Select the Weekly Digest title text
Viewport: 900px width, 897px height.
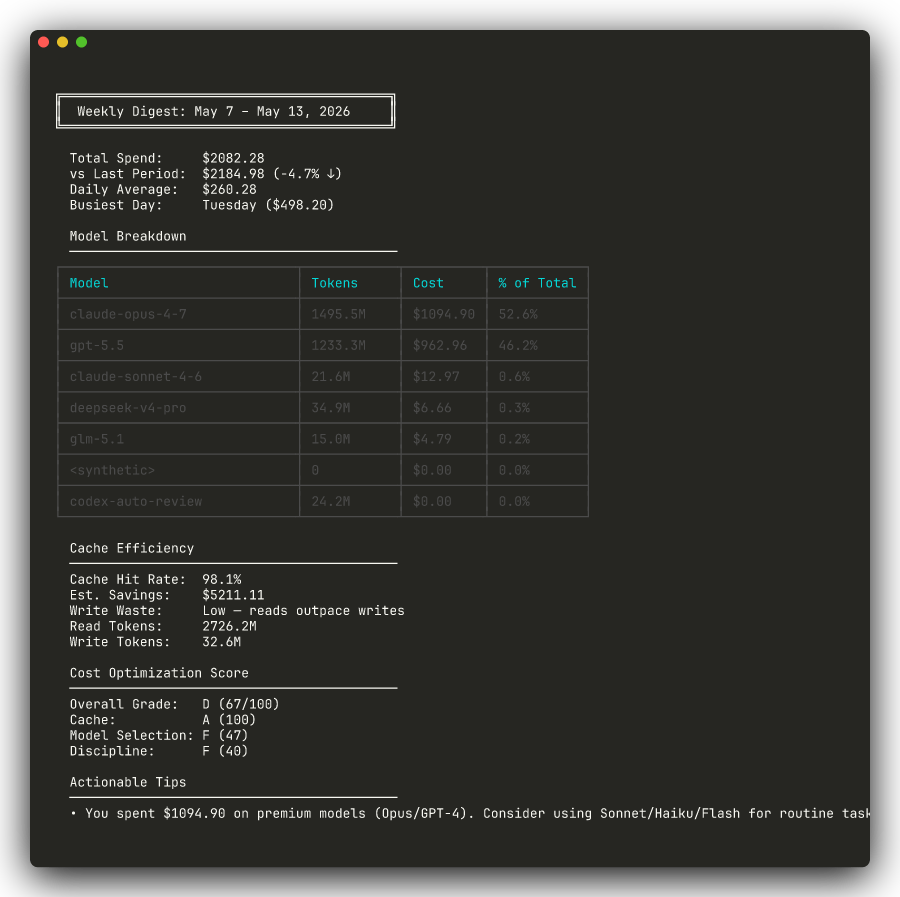coord(214,111)
